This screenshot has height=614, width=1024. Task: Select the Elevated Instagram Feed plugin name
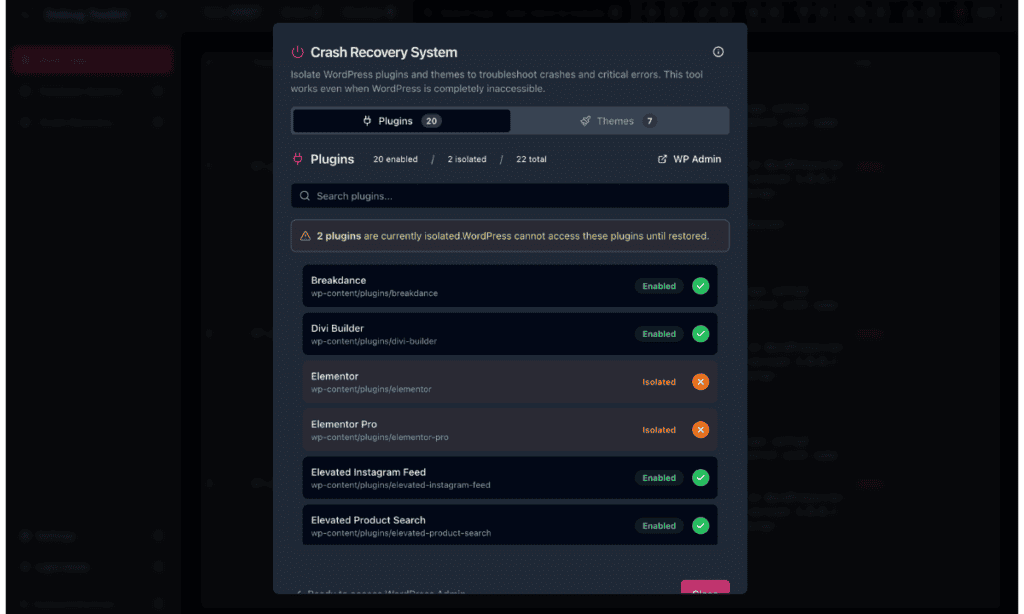pyautogui.click(x=368, y=472)
